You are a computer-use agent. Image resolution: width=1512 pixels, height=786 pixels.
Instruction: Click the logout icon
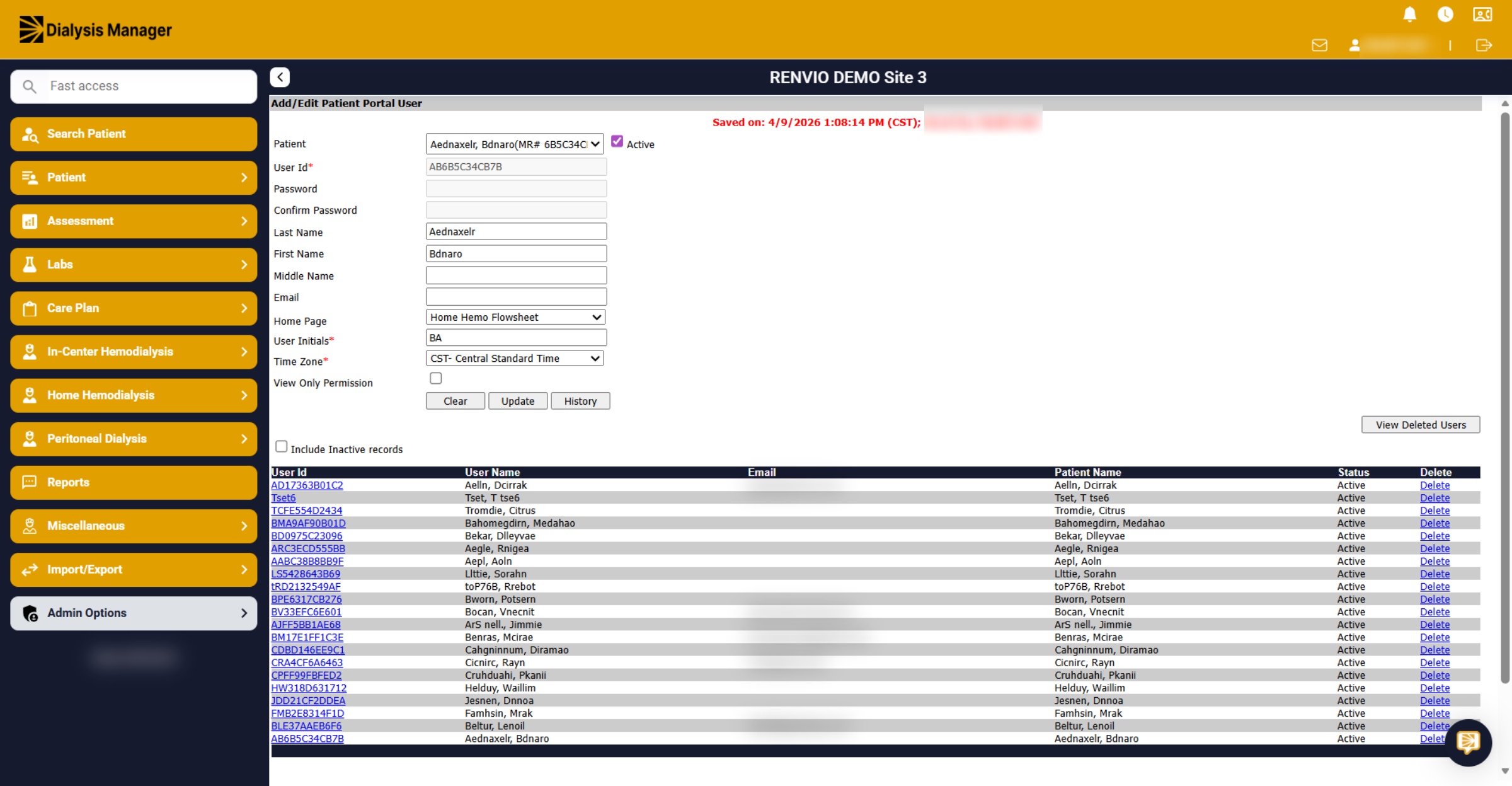point(1484,45)
